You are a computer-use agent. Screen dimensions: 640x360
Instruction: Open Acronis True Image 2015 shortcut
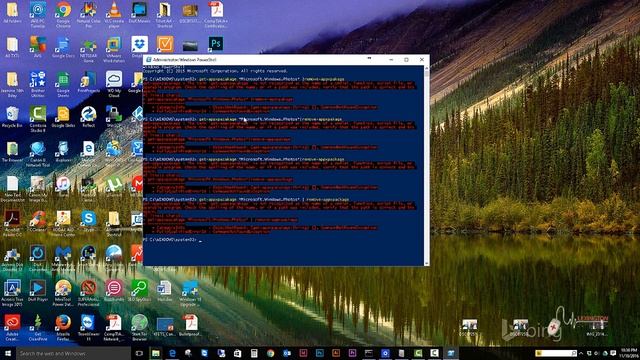(x=12, y=293)
